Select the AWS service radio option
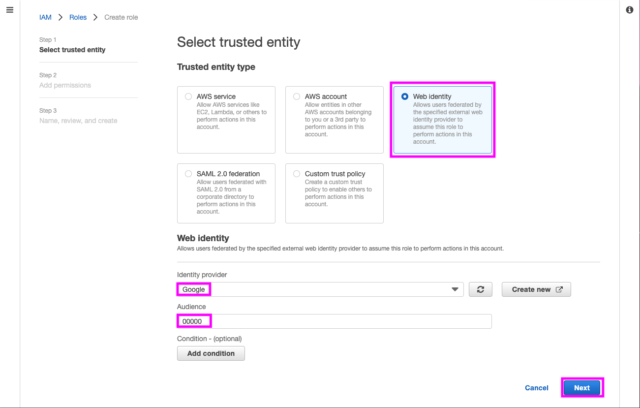Screen dimensions: 640x408 [188, 96]
